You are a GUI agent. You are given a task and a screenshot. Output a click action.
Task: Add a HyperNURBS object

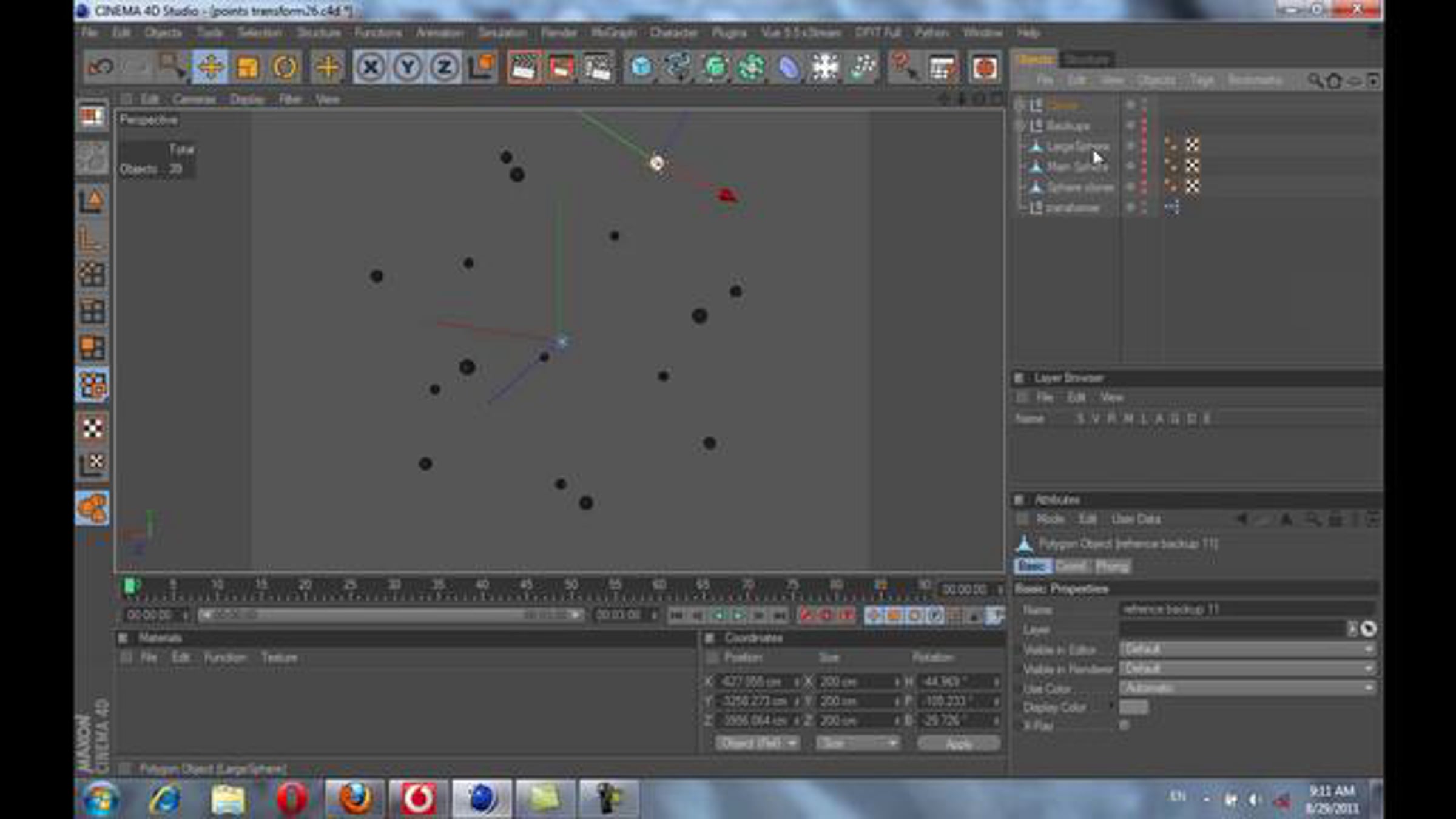coord(715,67)
